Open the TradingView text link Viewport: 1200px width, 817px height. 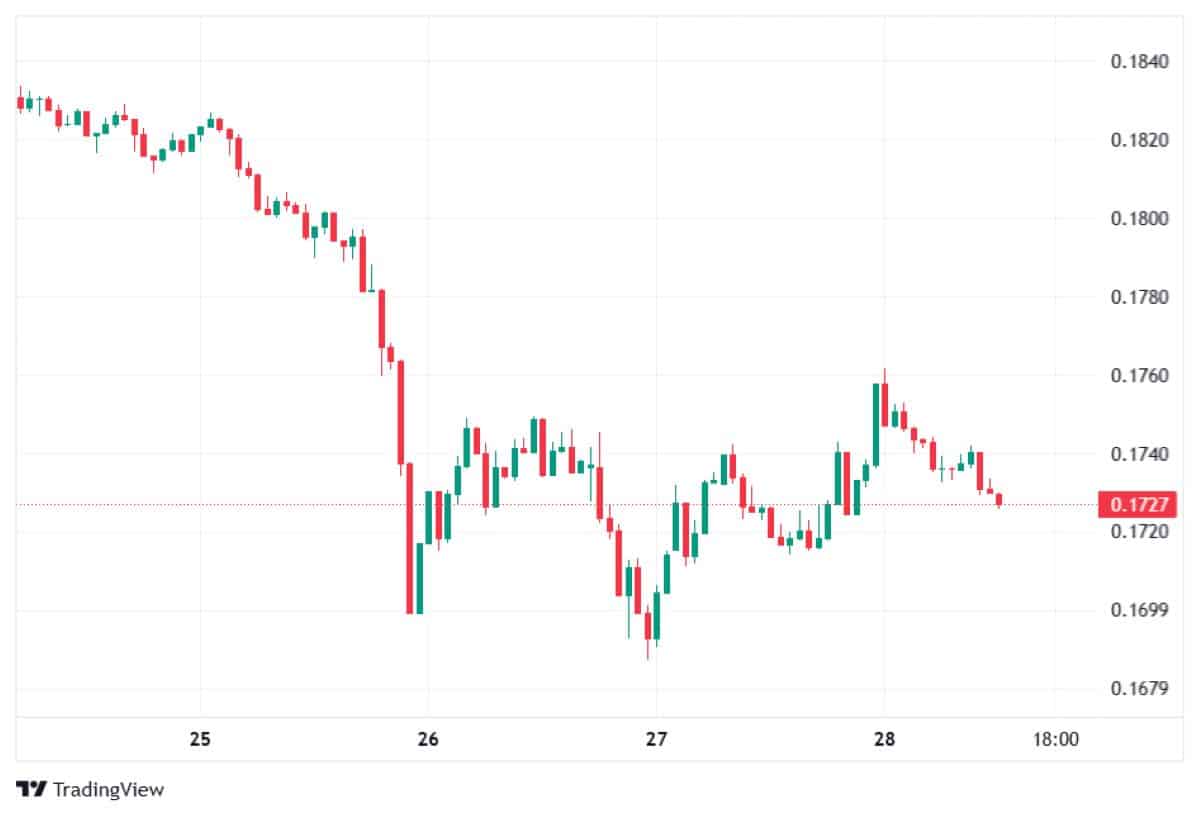pos(108,789)
